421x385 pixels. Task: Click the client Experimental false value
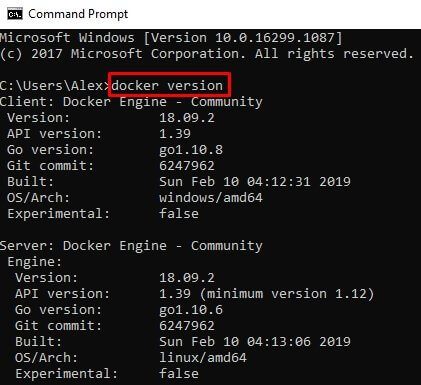[x=179, y=214]
